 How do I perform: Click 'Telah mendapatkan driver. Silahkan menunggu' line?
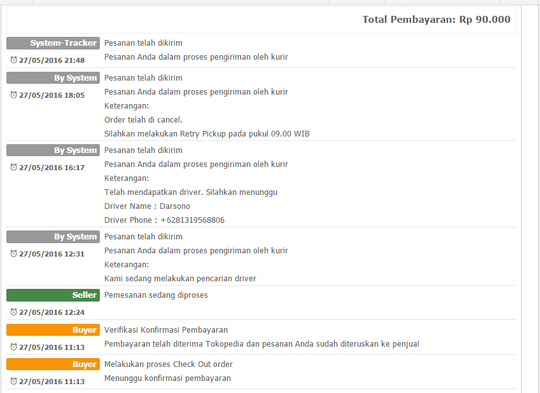click(x=191, y=192)
